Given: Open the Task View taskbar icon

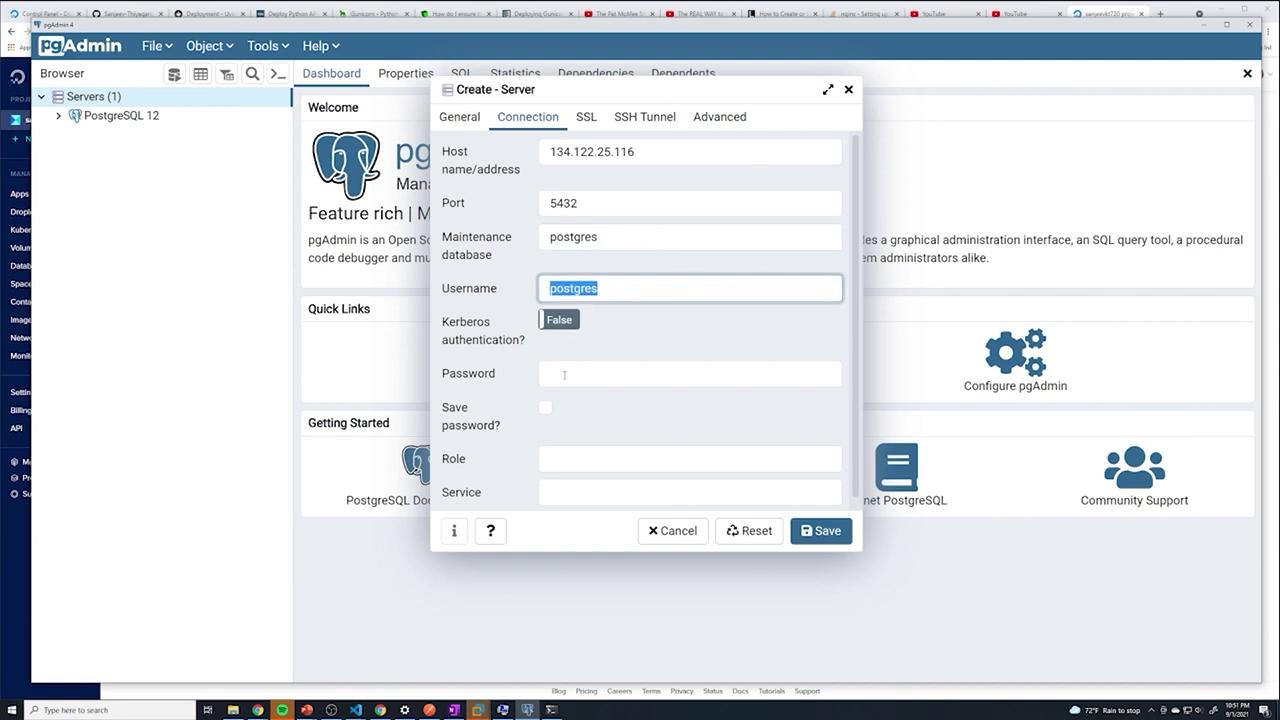Looking at the screenshot, I should [208, 710].
